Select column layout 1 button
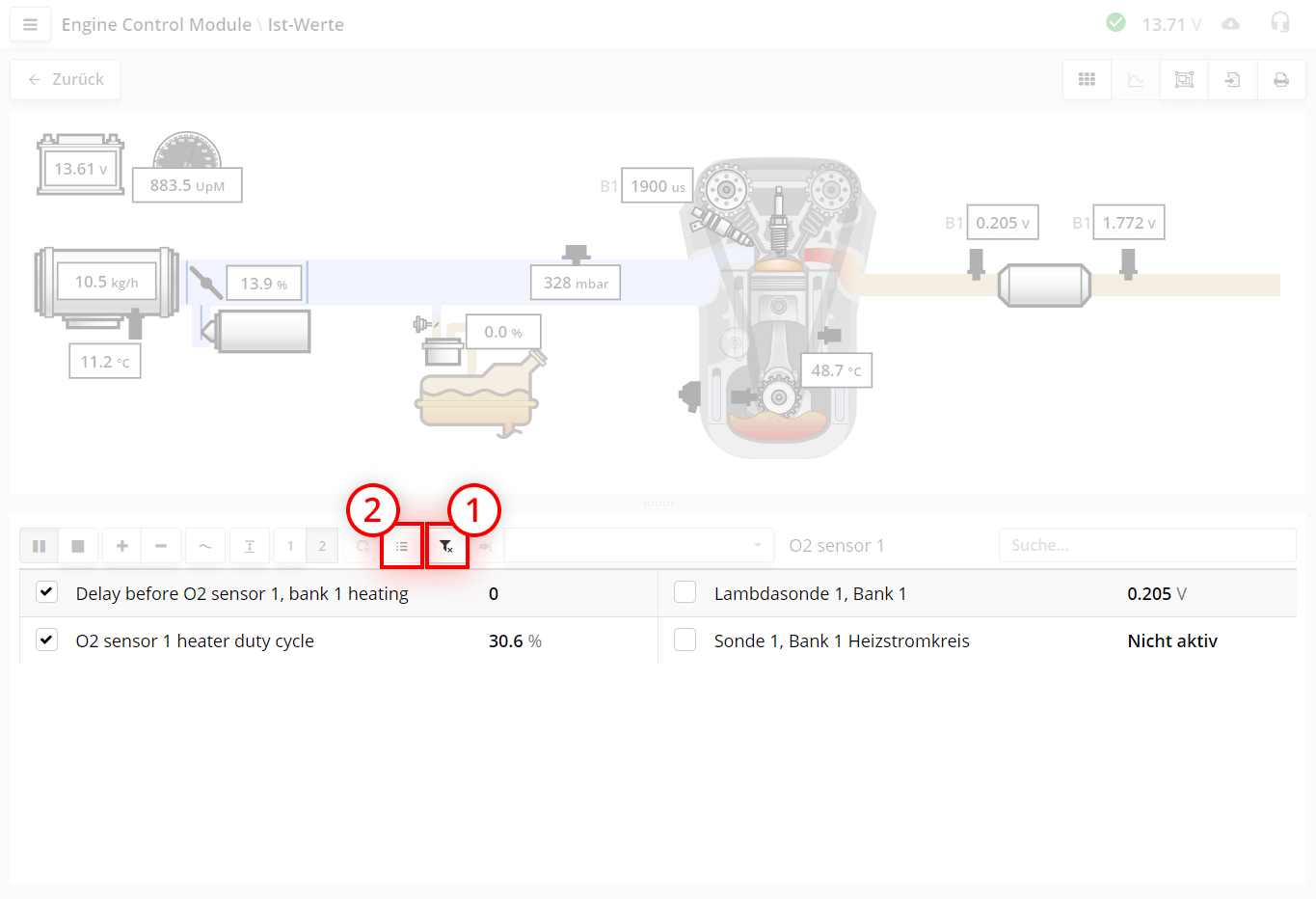Viewport: 1316px width, 899px height. click(x=290, y=546)
